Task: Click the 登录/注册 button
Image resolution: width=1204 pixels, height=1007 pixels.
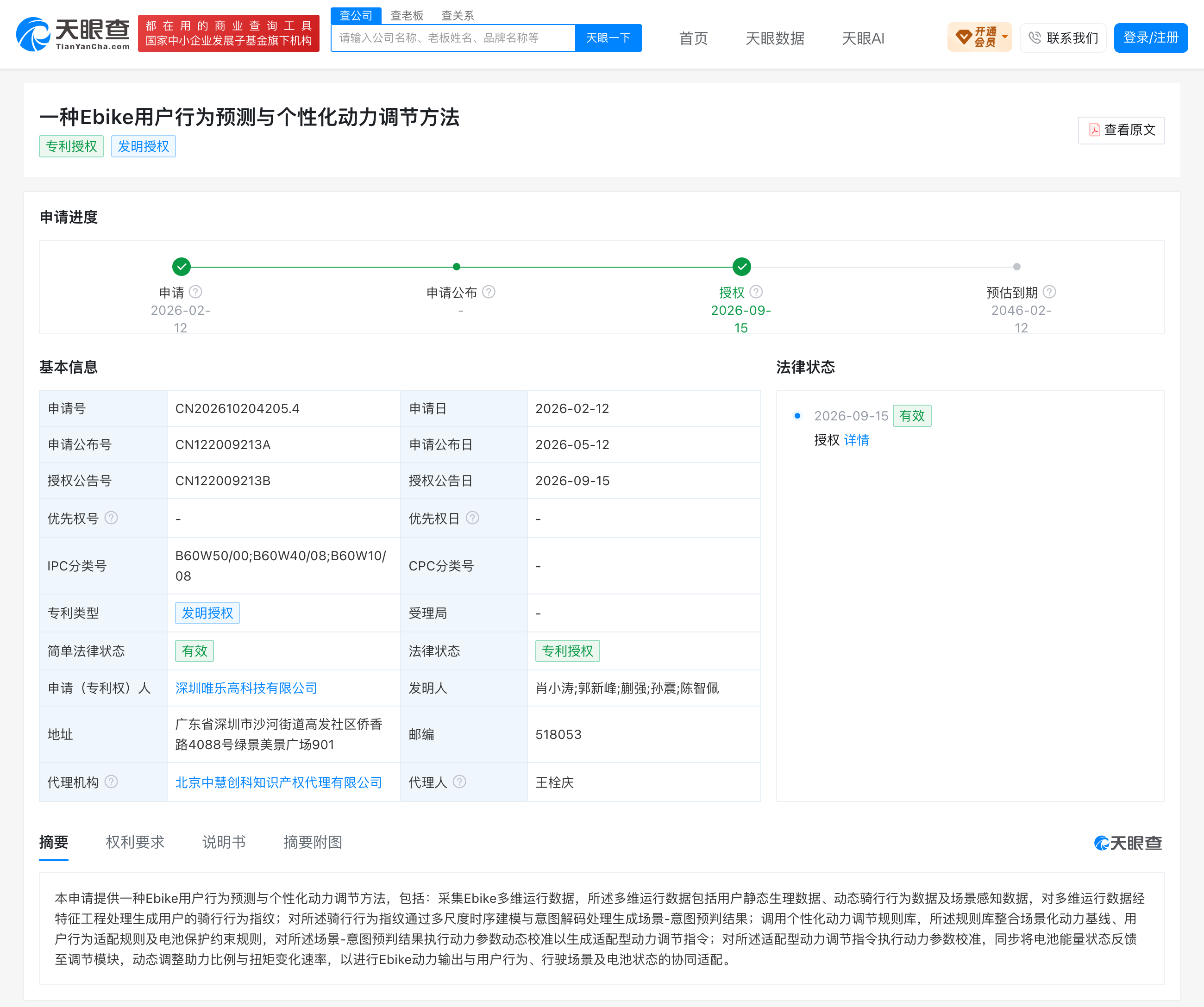Action: pyautogui.click(x=1151, y=38)
